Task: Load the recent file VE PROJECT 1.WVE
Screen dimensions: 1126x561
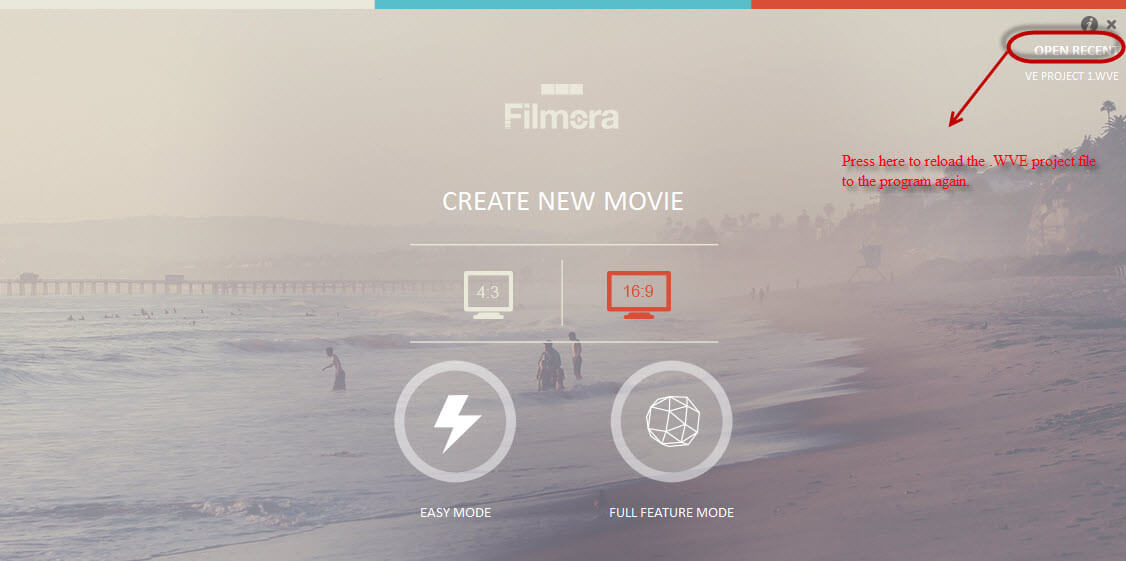Action: pyautogui.click(x=1071, y=76)
